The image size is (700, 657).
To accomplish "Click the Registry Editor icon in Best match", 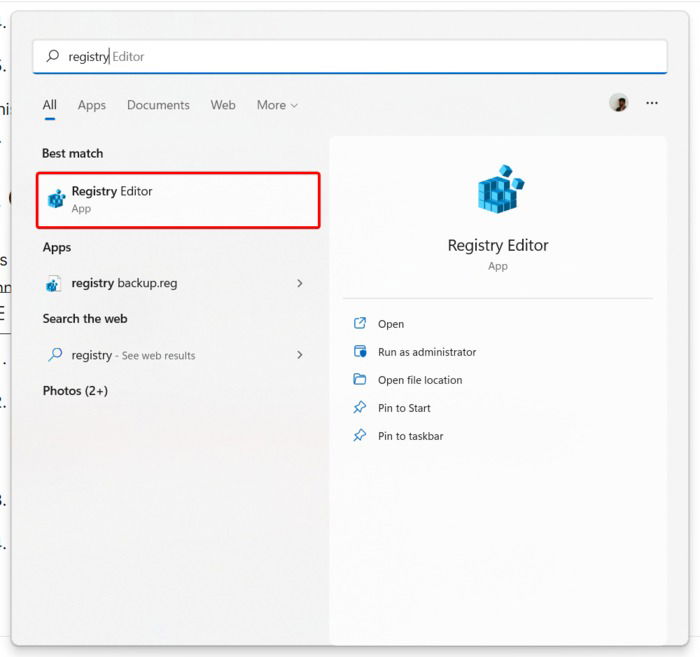I will tap(57, 199).
